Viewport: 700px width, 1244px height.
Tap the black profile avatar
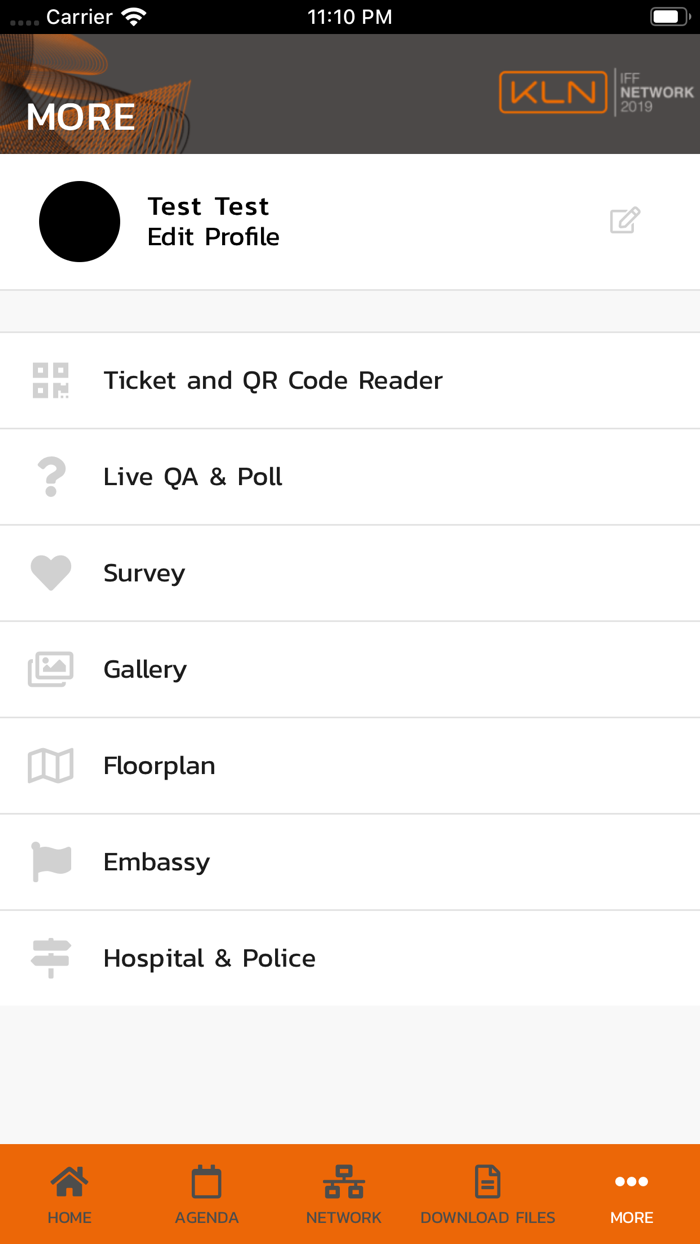click(x=80, y=221)
